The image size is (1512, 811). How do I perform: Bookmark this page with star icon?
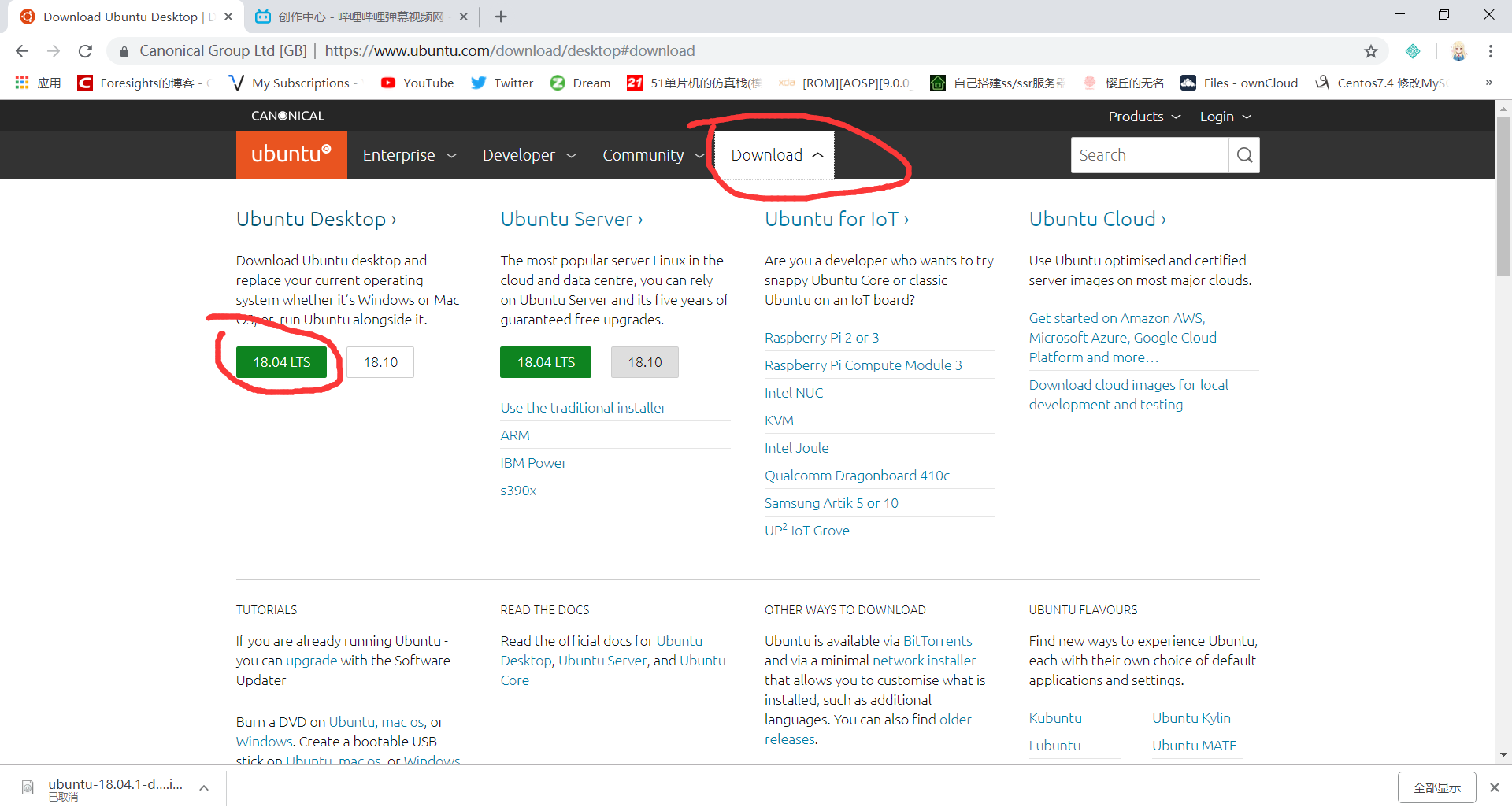click(1371, 51)
